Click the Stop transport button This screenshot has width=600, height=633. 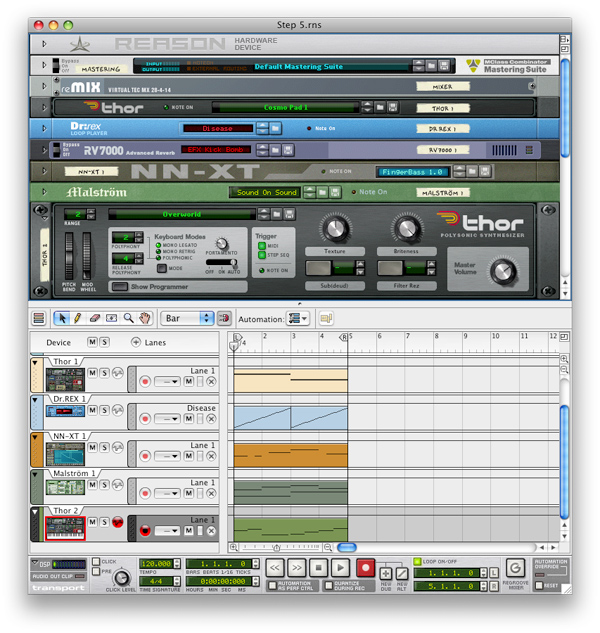318,568
